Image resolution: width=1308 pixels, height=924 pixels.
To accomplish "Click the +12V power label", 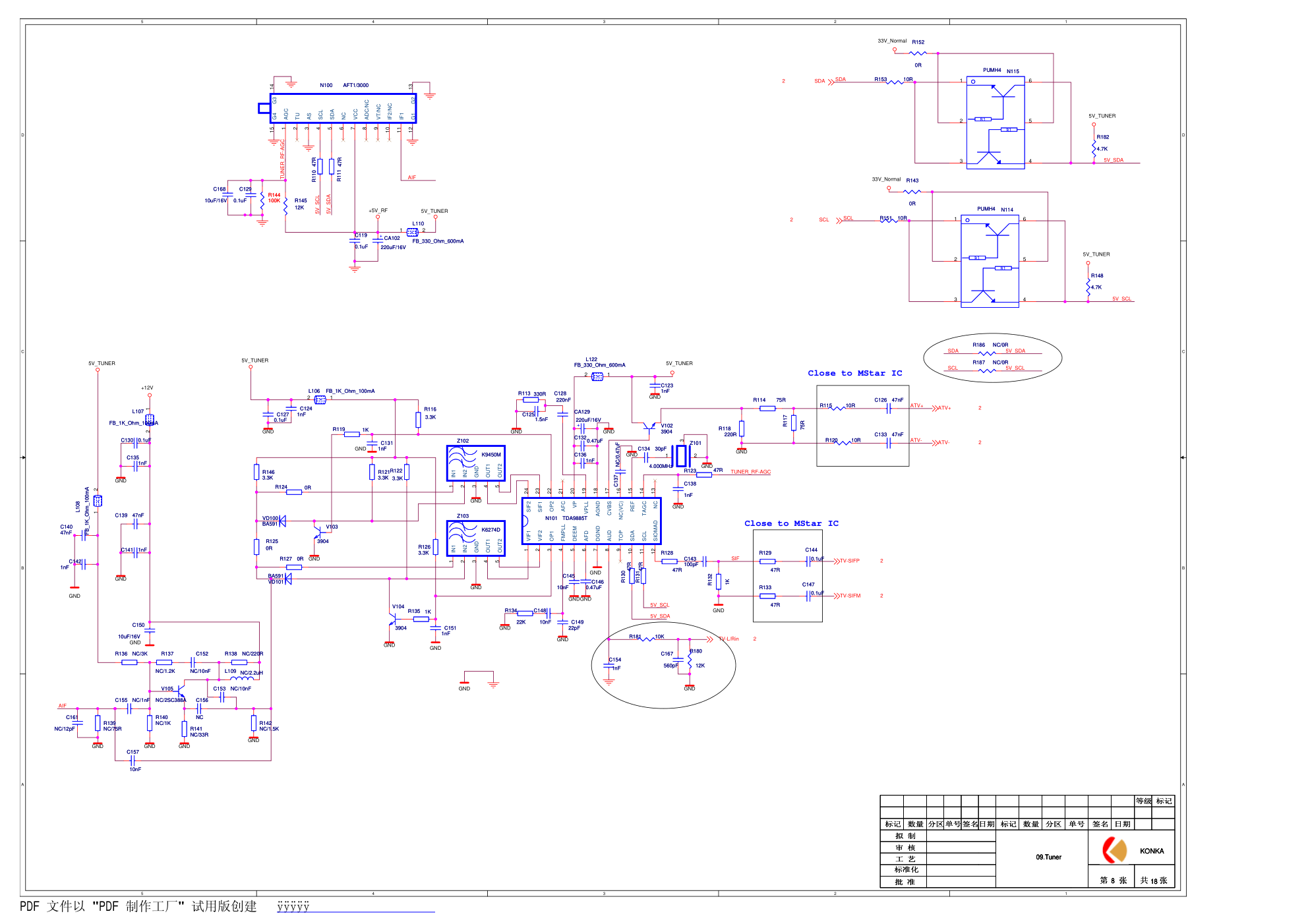I will click(x=147, y=388).
